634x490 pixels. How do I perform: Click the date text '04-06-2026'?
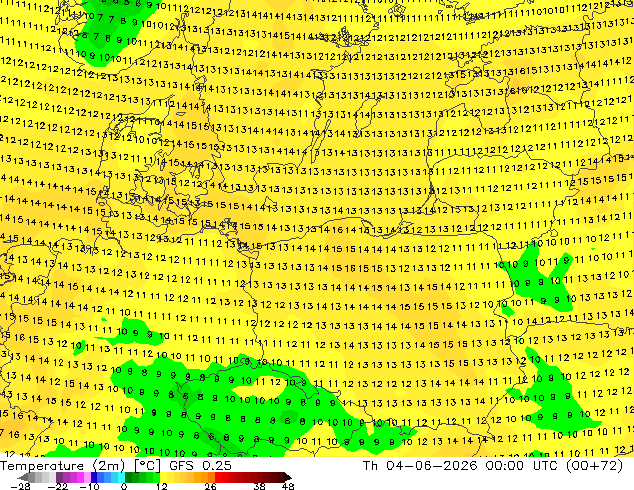(x=432, y=466)
